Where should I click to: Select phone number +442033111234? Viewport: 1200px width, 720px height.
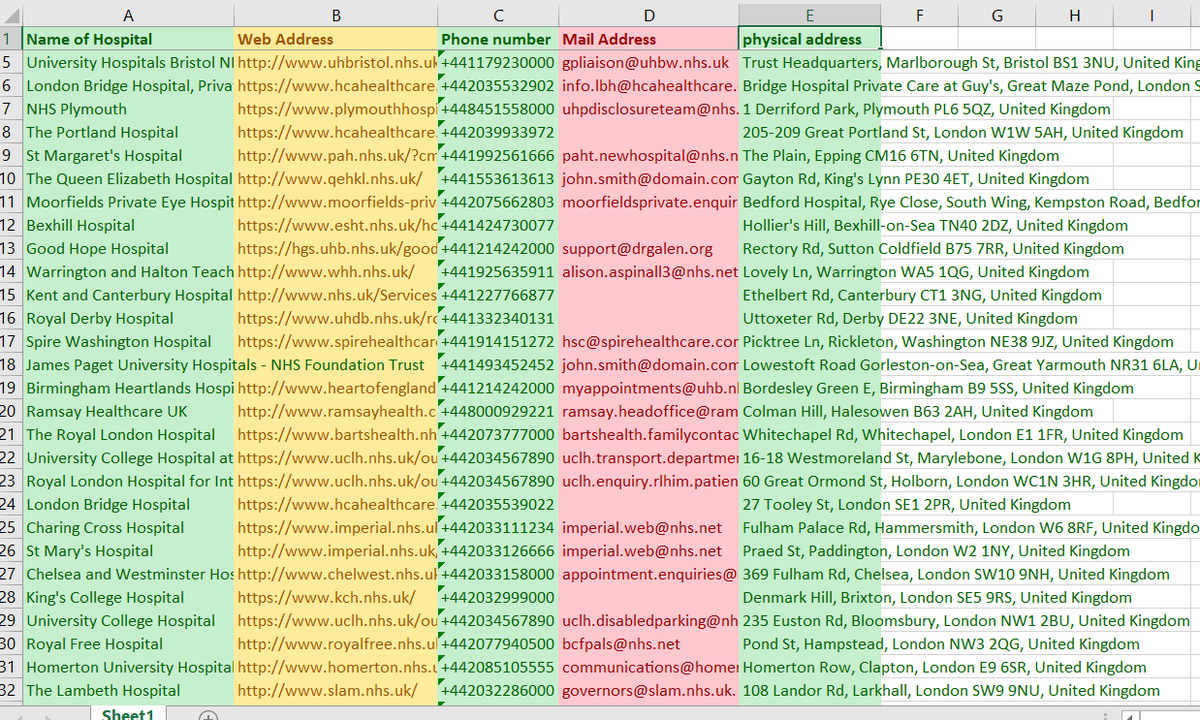tap(498, 527)
